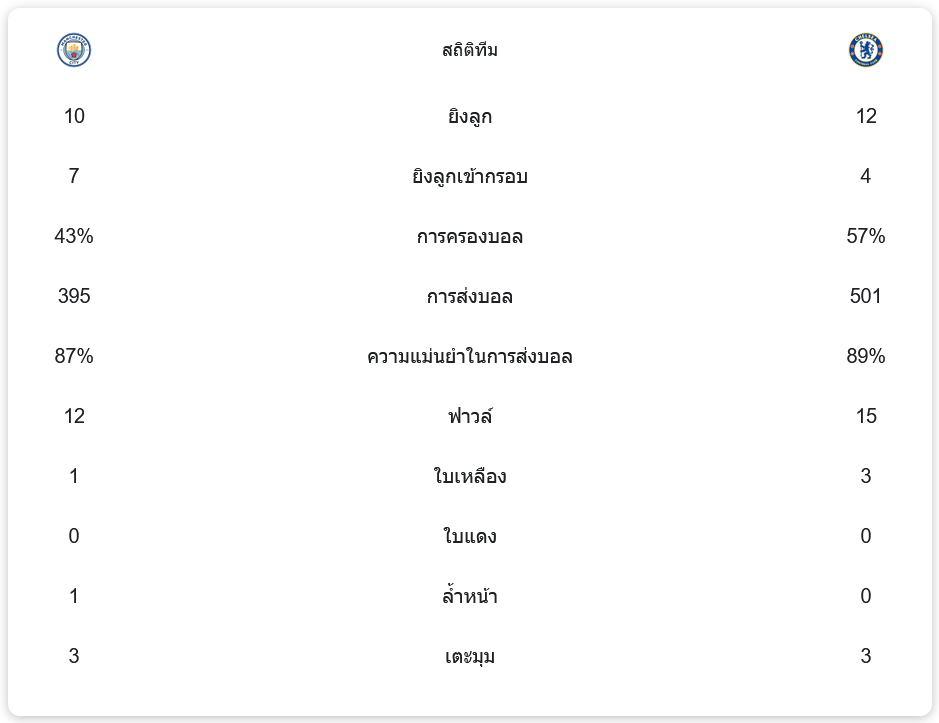Click Manchester City's 43% possession value
The width and height of the screenshot is (939, 723).
click(x=74, y=236)
